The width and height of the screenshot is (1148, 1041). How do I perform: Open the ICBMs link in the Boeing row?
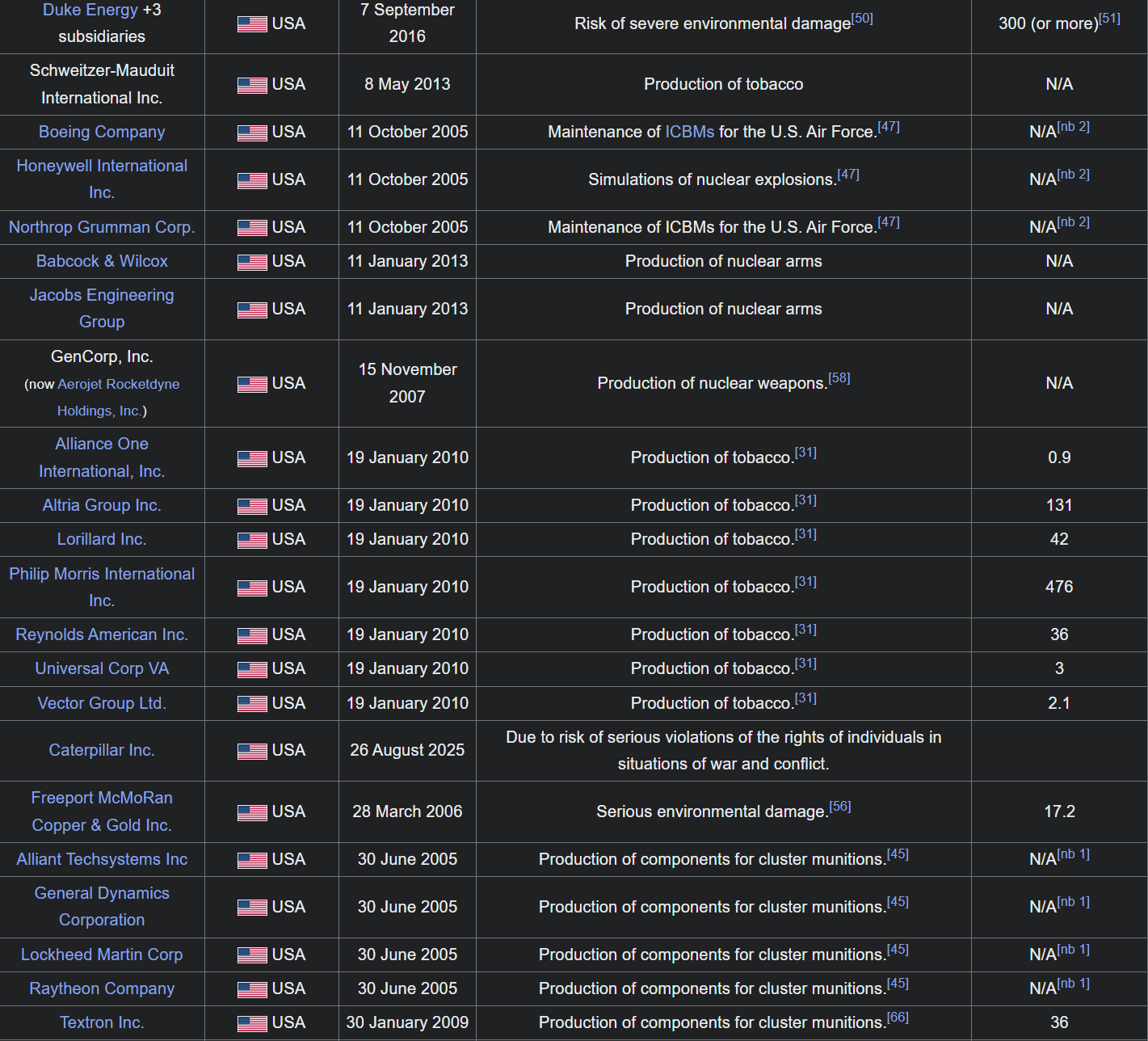689,132
